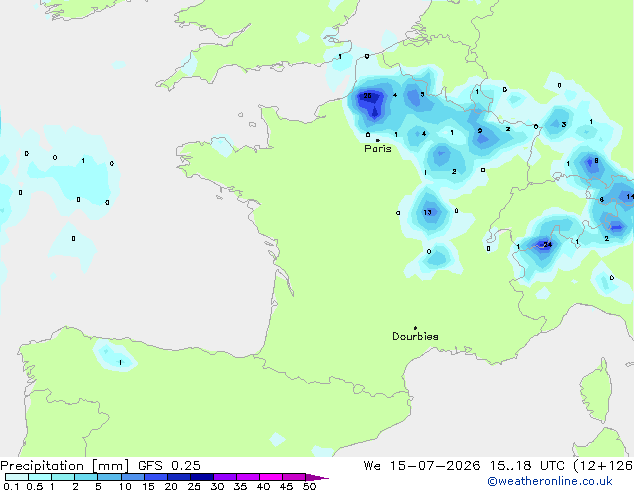Click the 24 mm value near the Alps
634x490 pixels.
[x=547, y=245]
